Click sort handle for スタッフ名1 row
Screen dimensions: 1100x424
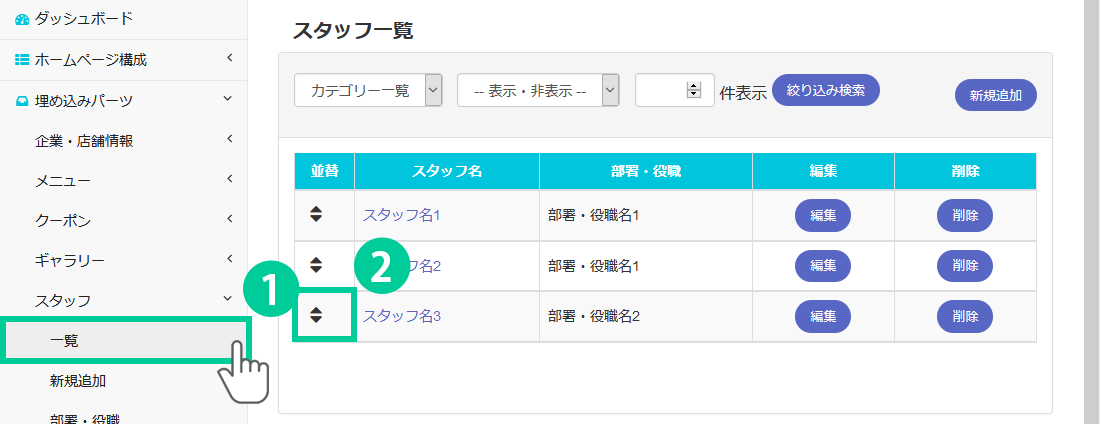tap(316, 213)
